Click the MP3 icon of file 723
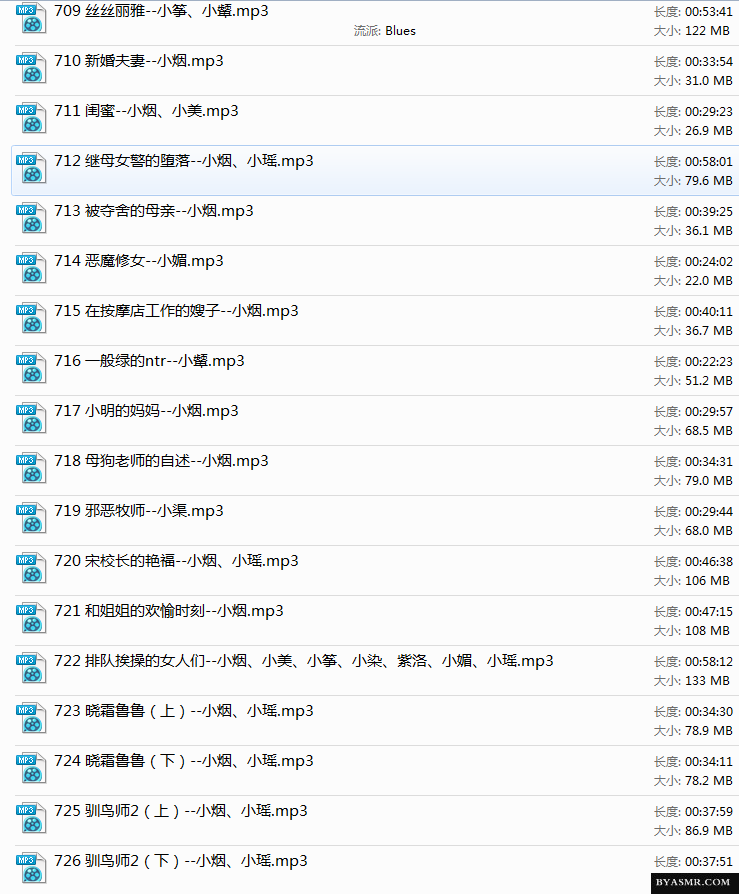Image resolution: width=739 pixels, height=894 pixels. [x=31, y=719]
